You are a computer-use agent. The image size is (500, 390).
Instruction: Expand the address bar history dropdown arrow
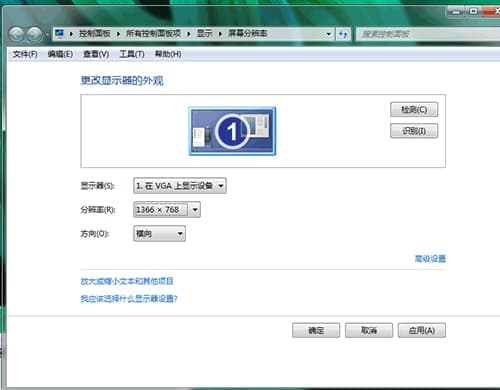pos(329,34)
